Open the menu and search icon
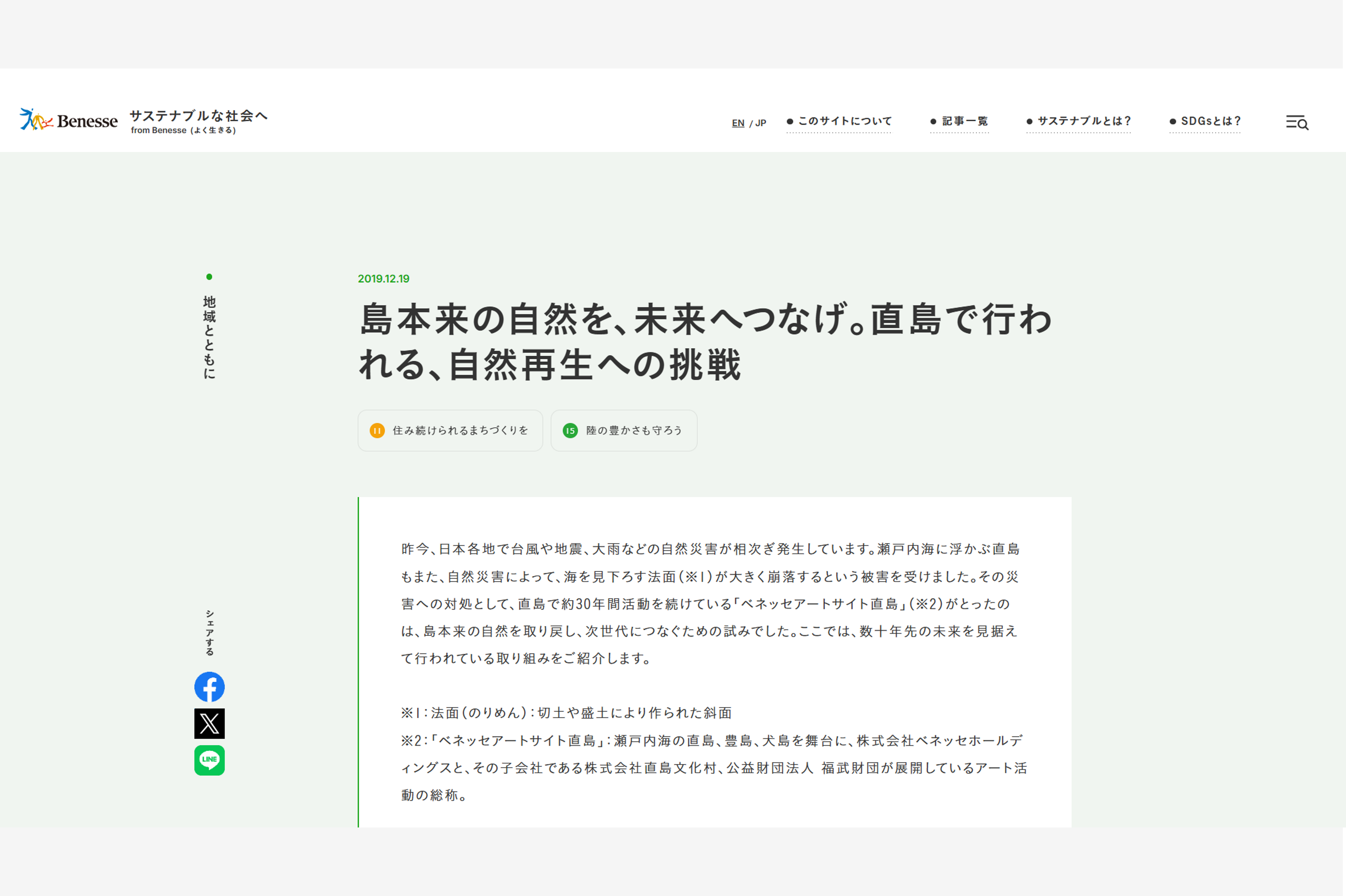Image resolution: width=1346 pixels, height=896 pixels. tap(1297, 122)
